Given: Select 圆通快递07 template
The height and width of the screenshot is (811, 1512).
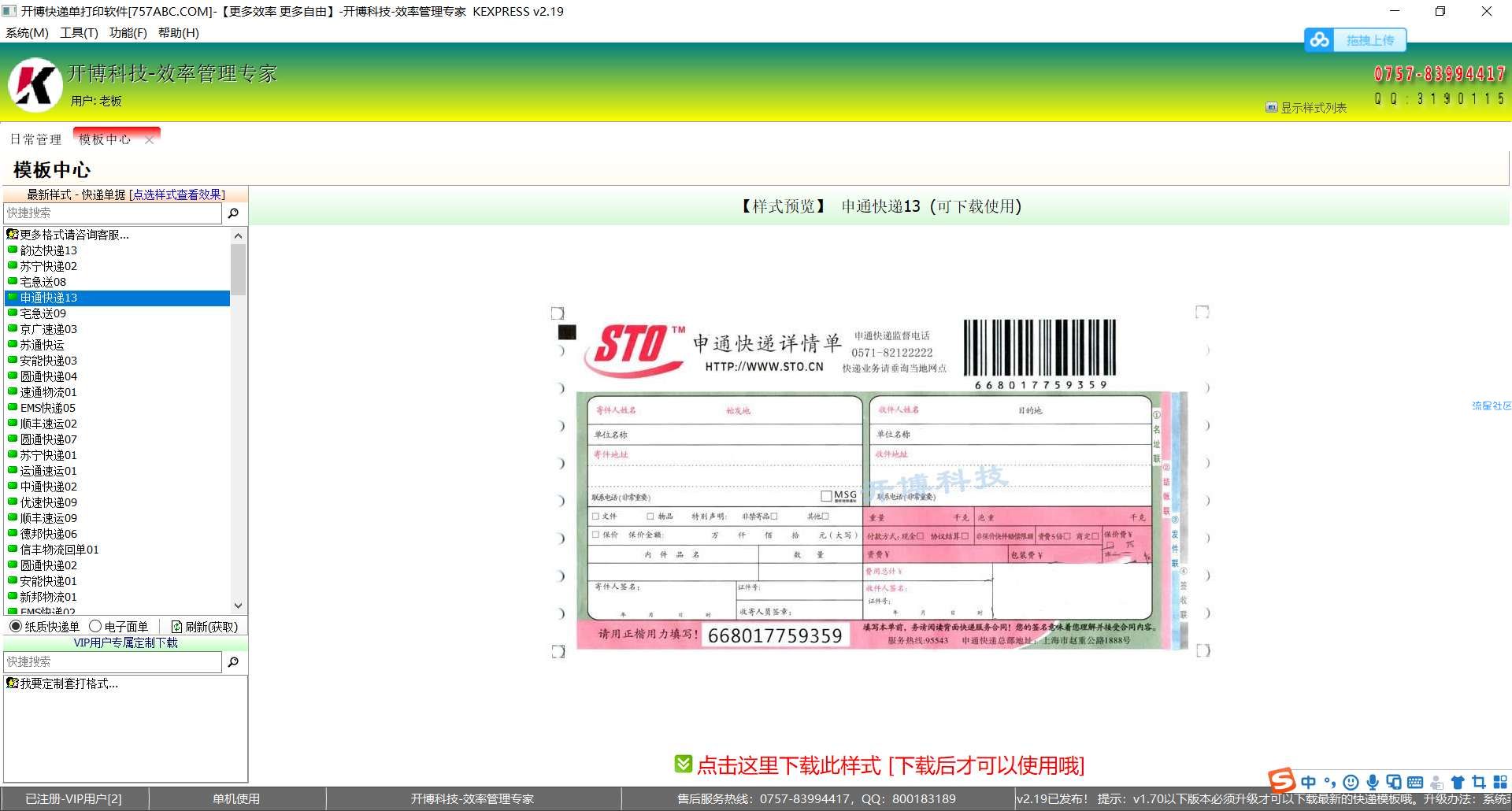Looking at the screenshot, I should pyautogui.click(x=48, y=439).
